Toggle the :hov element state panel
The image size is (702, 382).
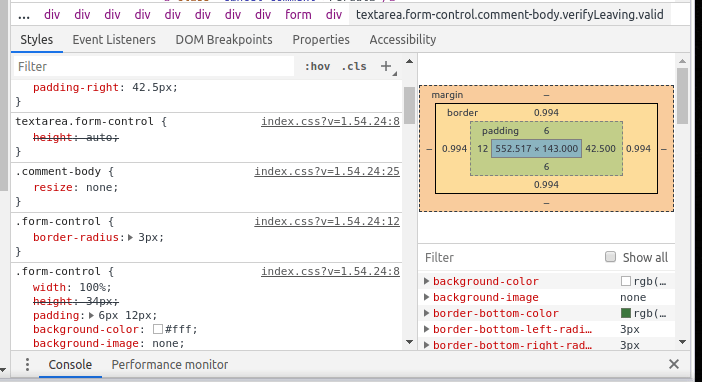(317, 66)
